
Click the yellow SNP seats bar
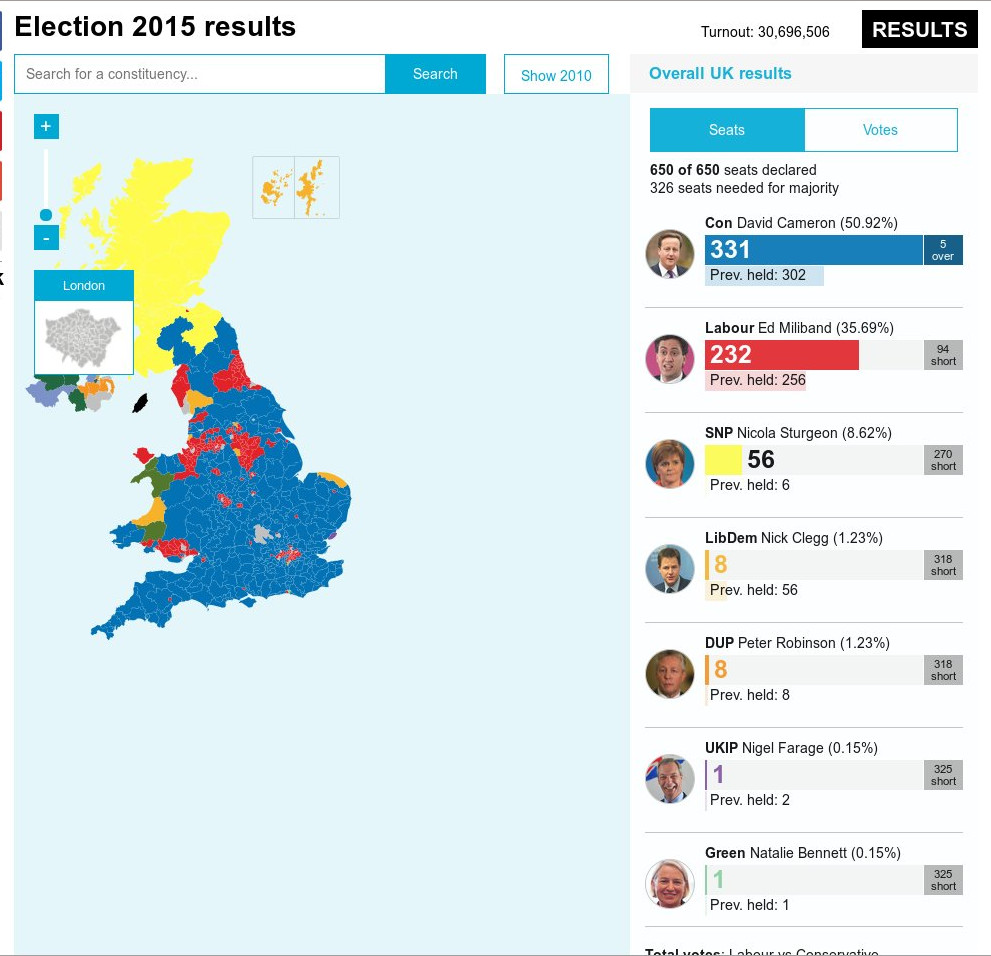click(723, 460)
